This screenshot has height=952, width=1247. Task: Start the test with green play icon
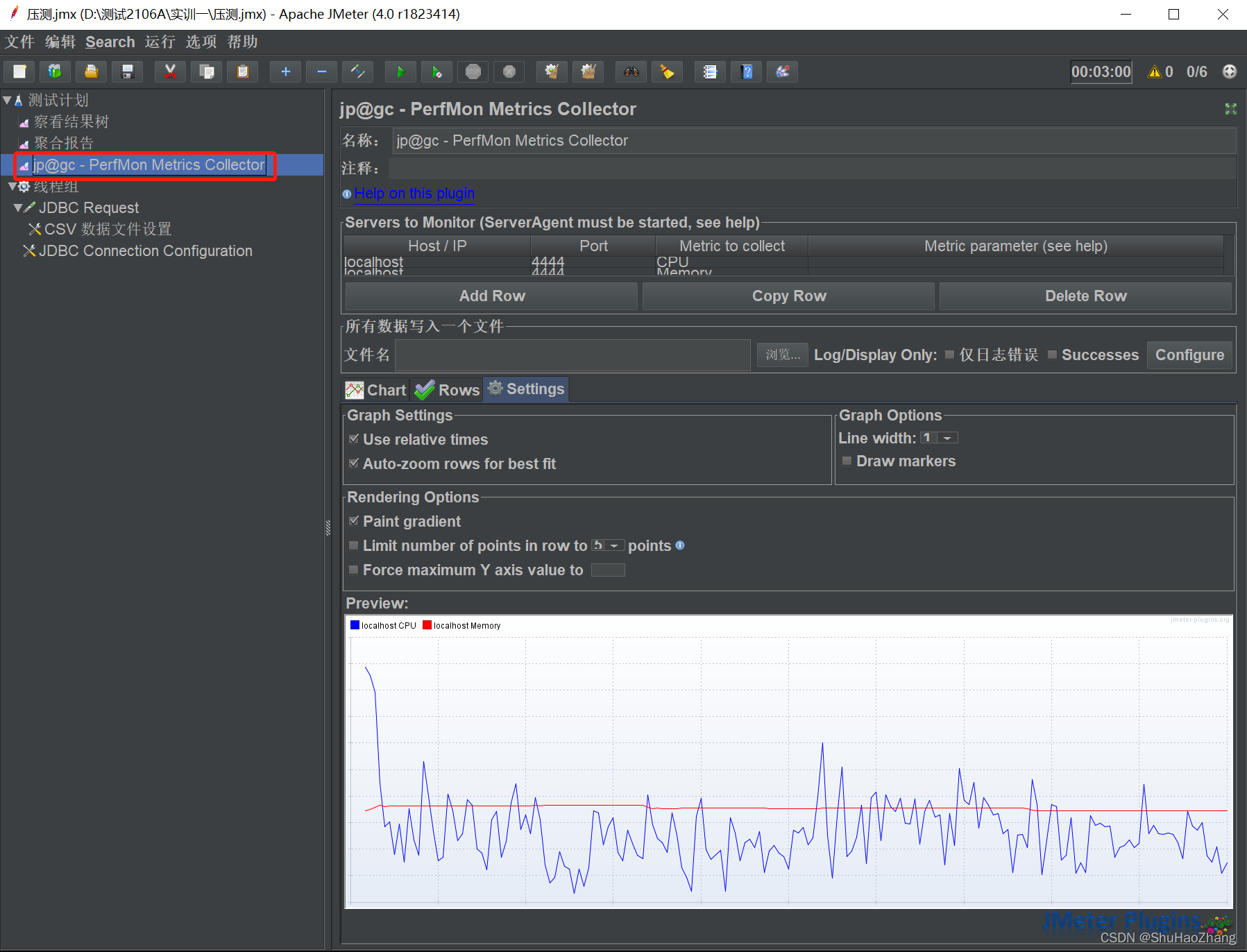400,71
